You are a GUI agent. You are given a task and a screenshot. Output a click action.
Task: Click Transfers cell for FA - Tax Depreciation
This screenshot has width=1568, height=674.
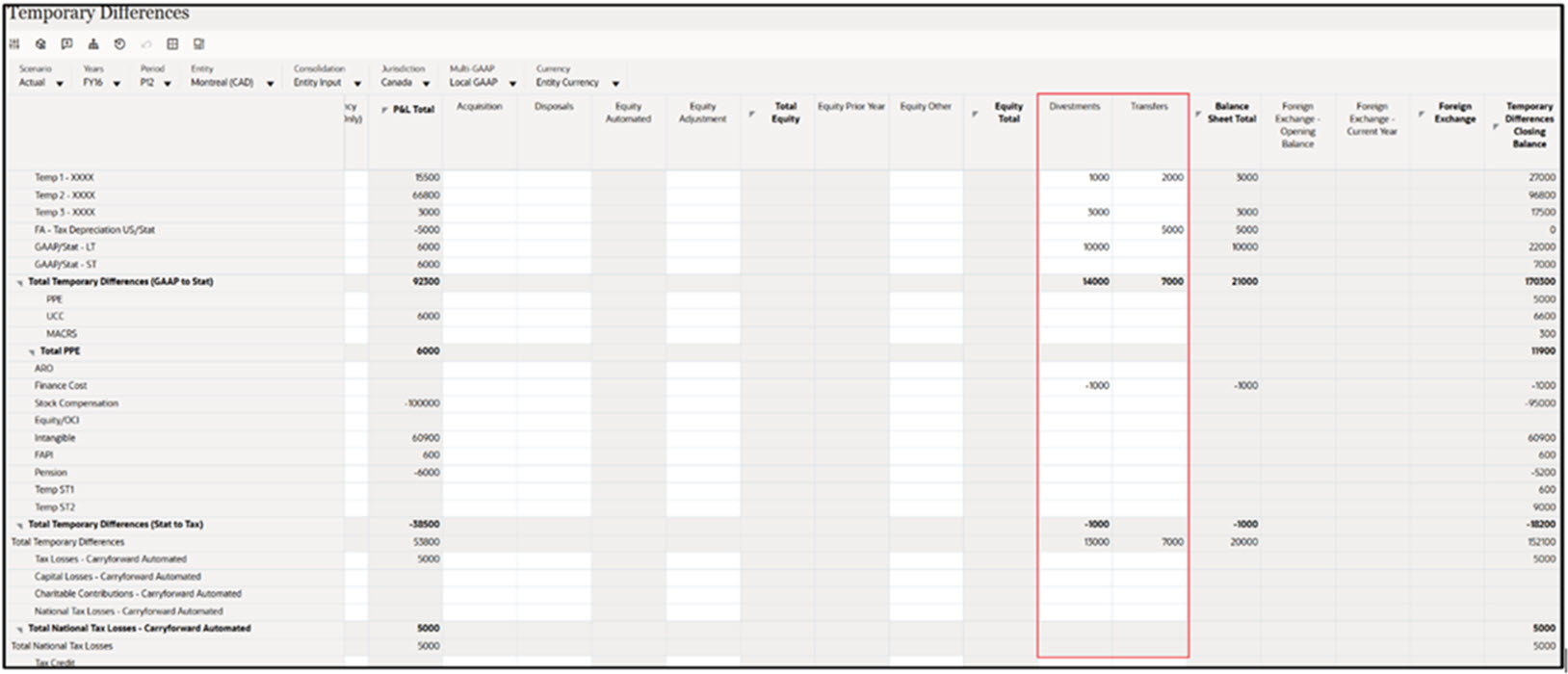click(1150, 230)
